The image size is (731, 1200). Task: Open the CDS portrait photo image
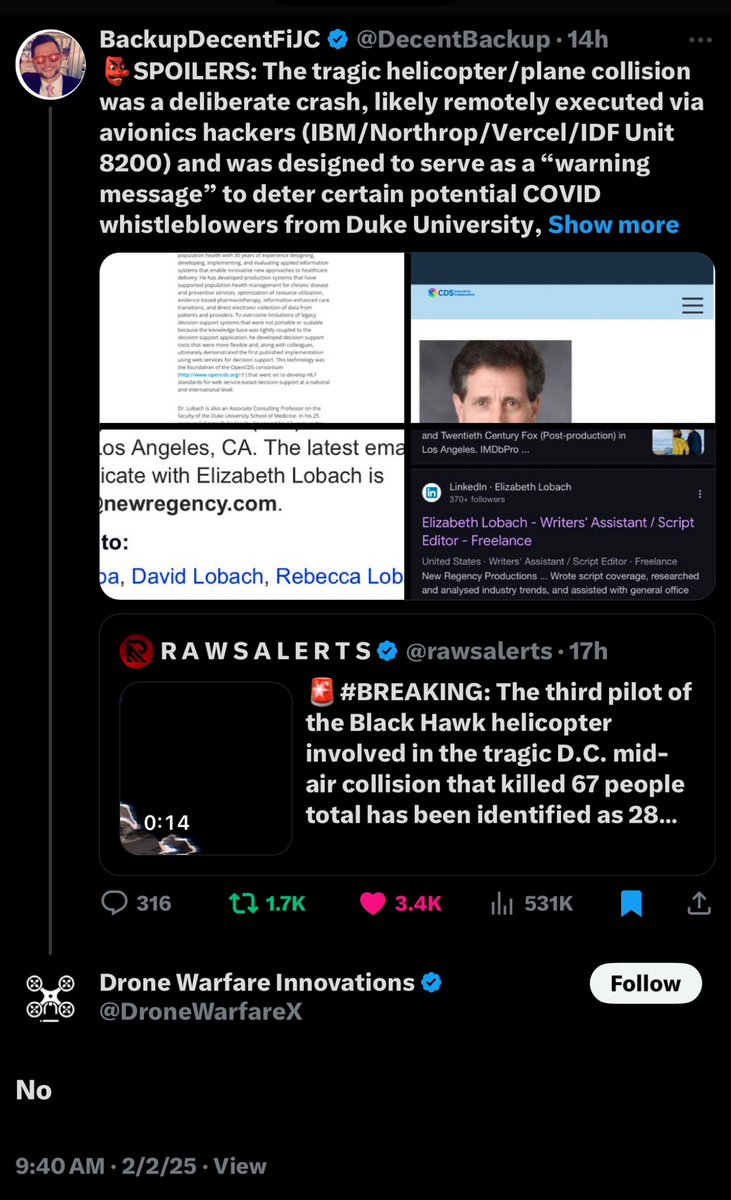(x=561, y=338)
